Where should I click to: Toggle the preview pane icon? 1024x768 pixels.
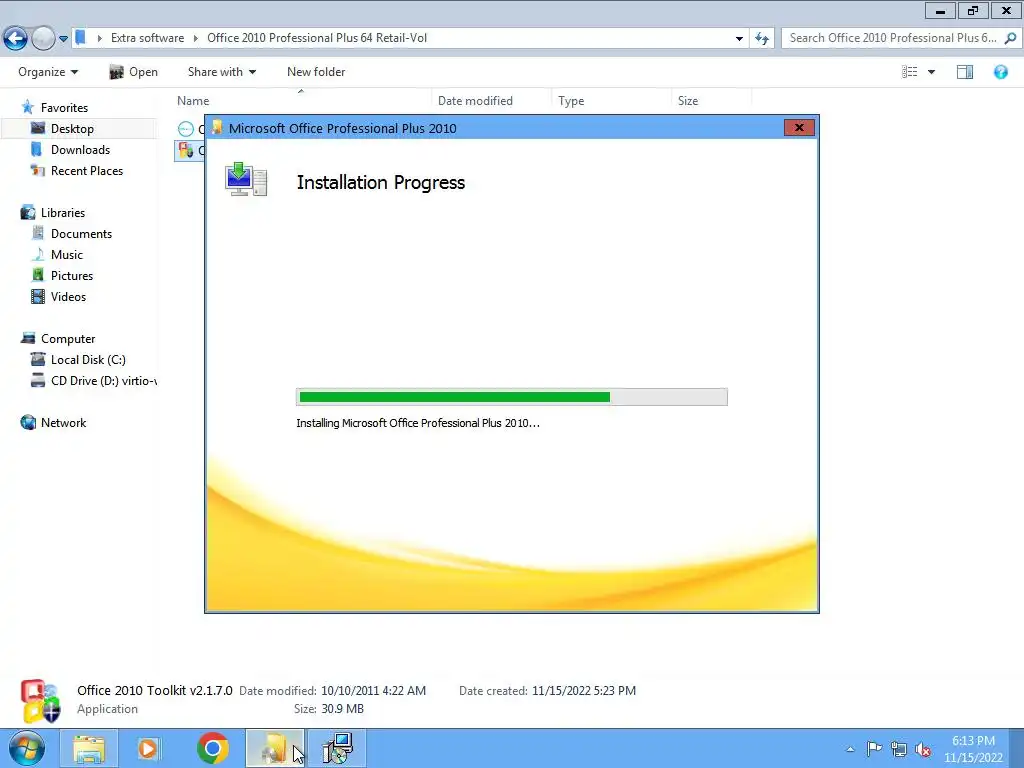click(965, 72)
